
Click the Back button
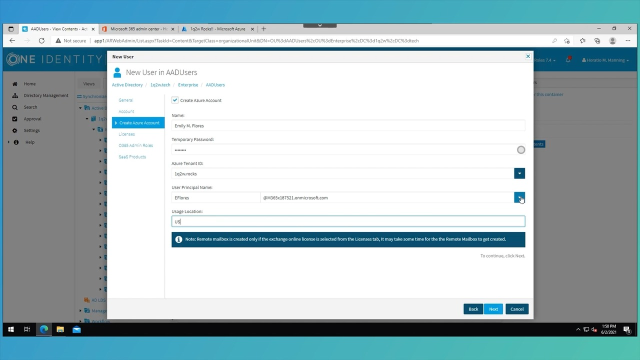pyautogui.click(x=473, y=309)
